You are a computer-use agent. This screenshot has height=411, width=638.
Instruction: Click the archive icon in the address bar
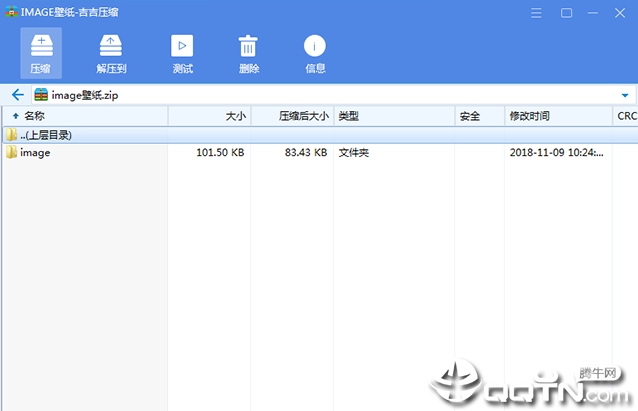tap(41, 95)
